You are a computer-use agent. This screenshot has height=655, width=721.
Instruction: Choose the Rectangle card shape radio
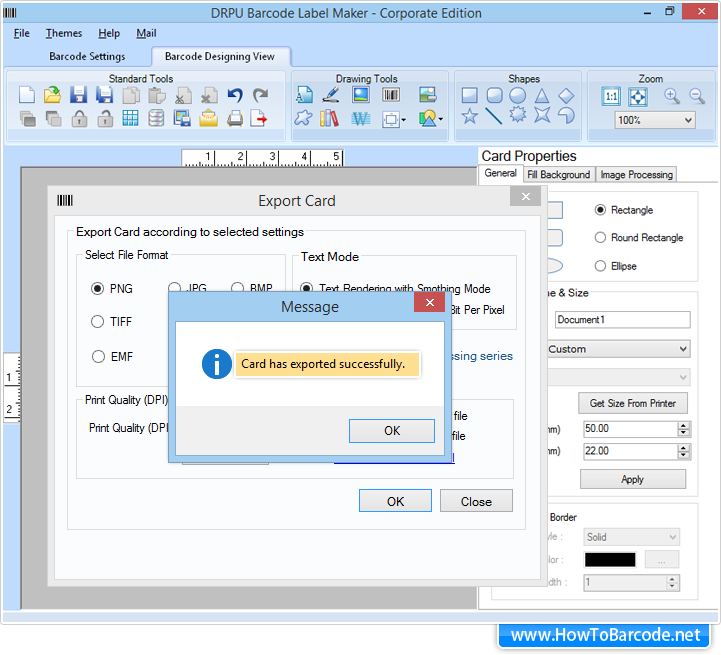[600, 210]
